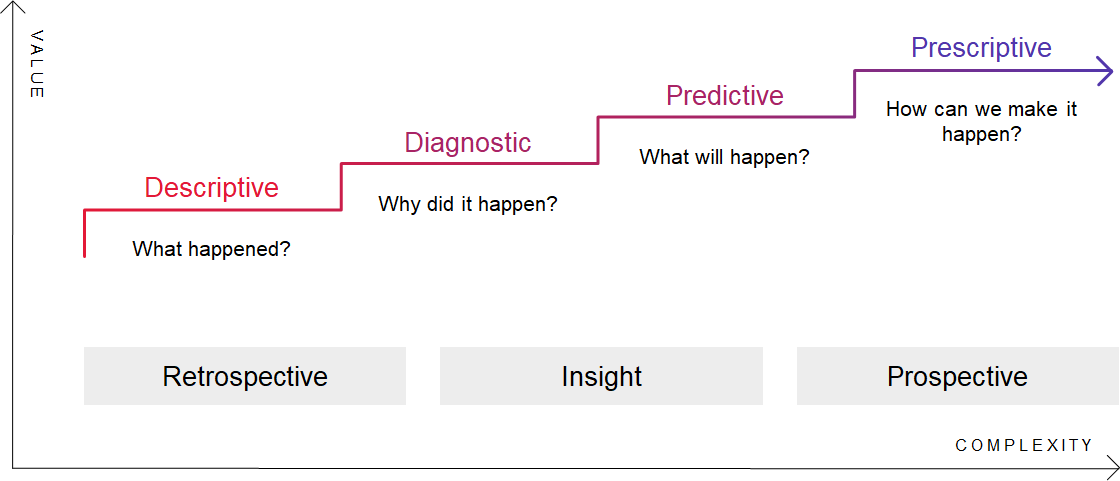Viewport: 1120px width, 481px height.
Task: Select the Descriptive heading
Action: tap(211, 188)
